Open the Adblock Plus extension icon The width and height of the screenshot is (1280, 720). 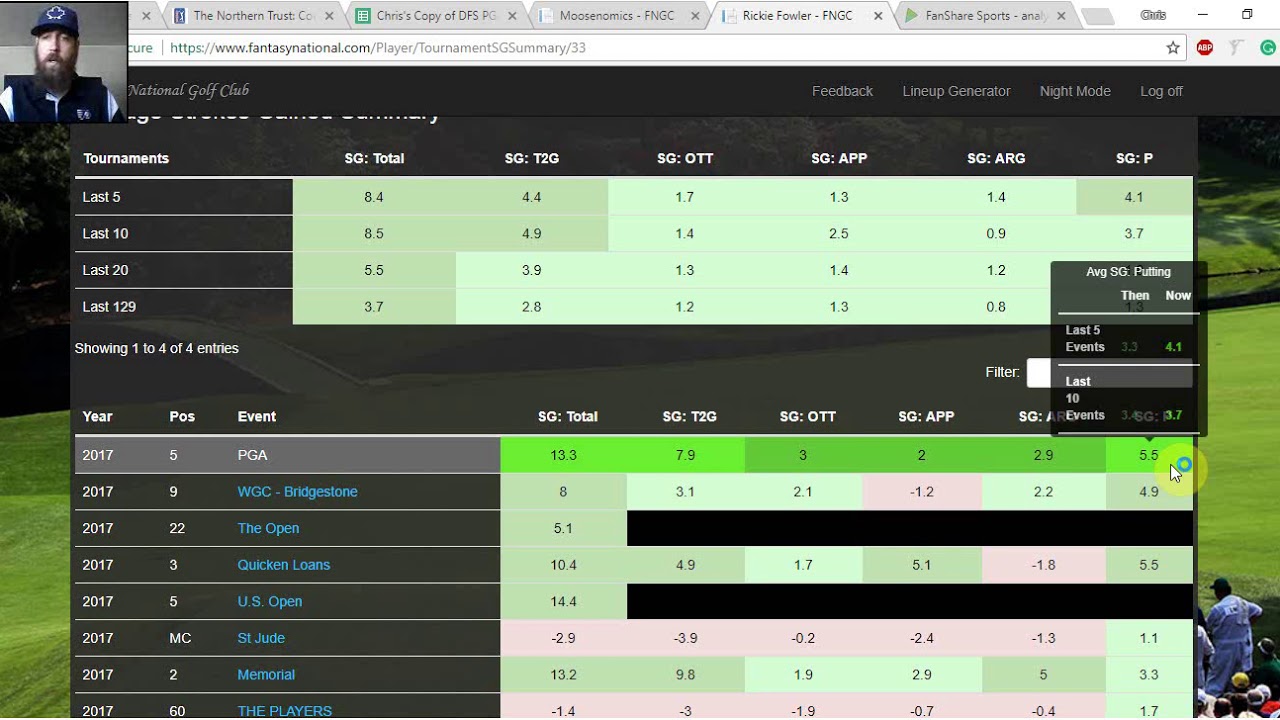click(1205, 48)
